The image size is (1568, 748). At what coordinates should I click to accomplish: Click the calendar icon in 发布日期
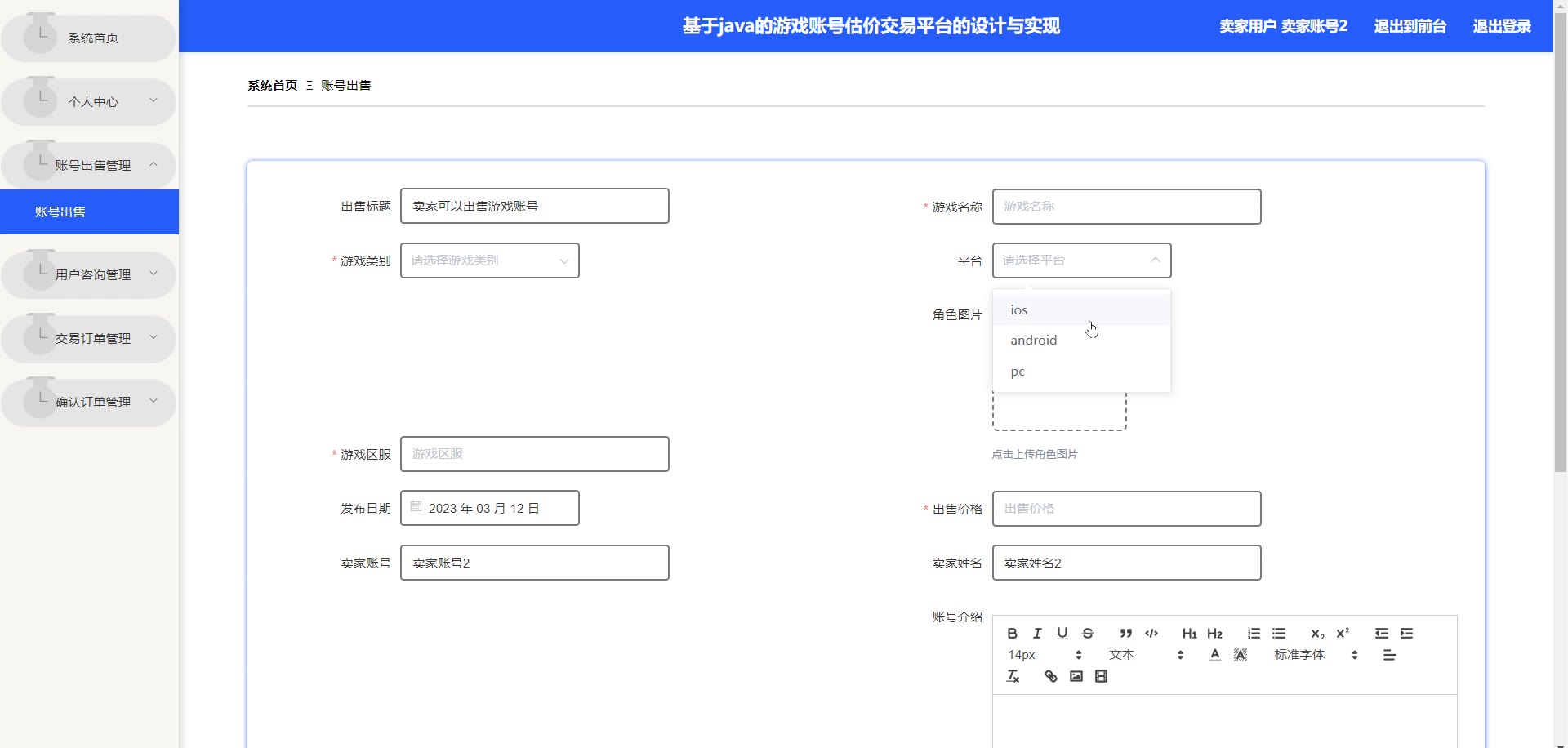coord(416,507)
